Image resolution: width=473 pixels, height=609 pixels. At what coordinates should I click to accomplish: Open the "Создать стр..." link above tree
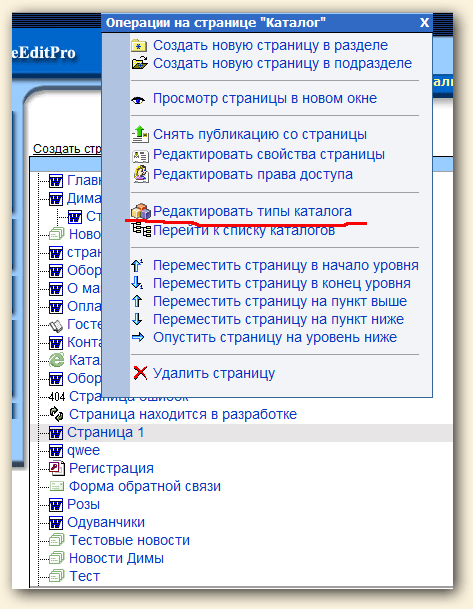tap(67, 148)
